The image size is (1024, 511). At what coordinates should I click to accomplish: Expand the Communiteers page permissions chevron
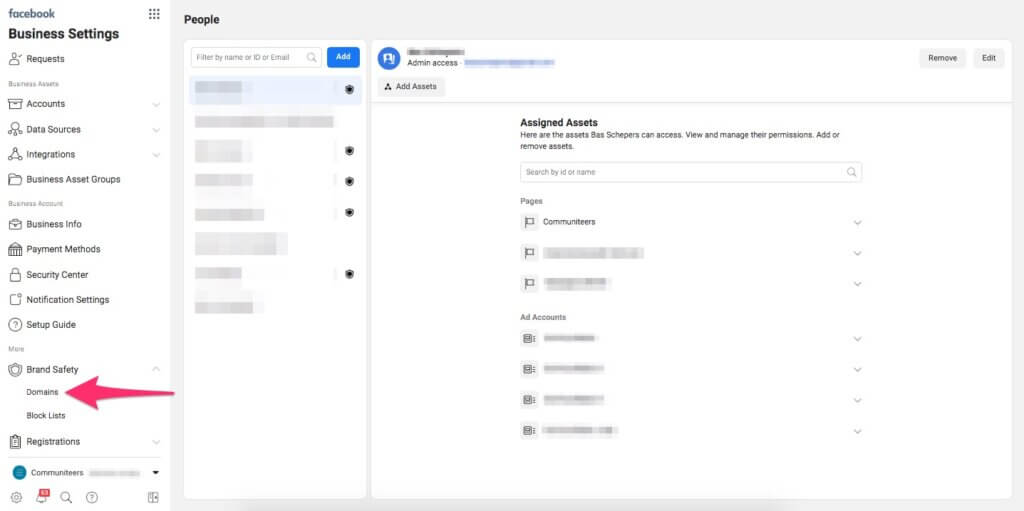pos(857,223)
